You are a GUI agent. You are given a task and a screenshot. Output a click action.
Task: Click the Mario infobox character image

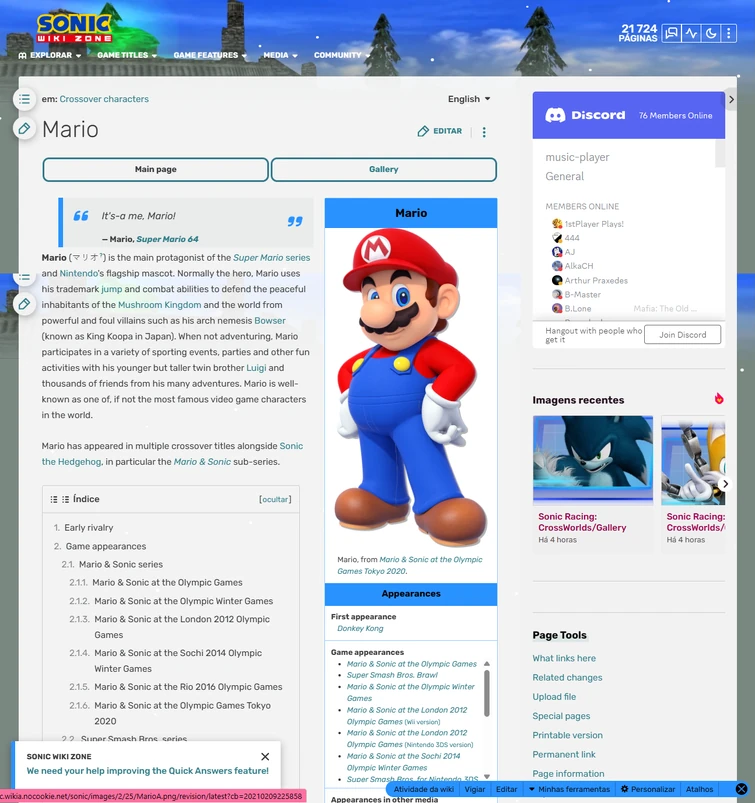(x=411, y=388)
